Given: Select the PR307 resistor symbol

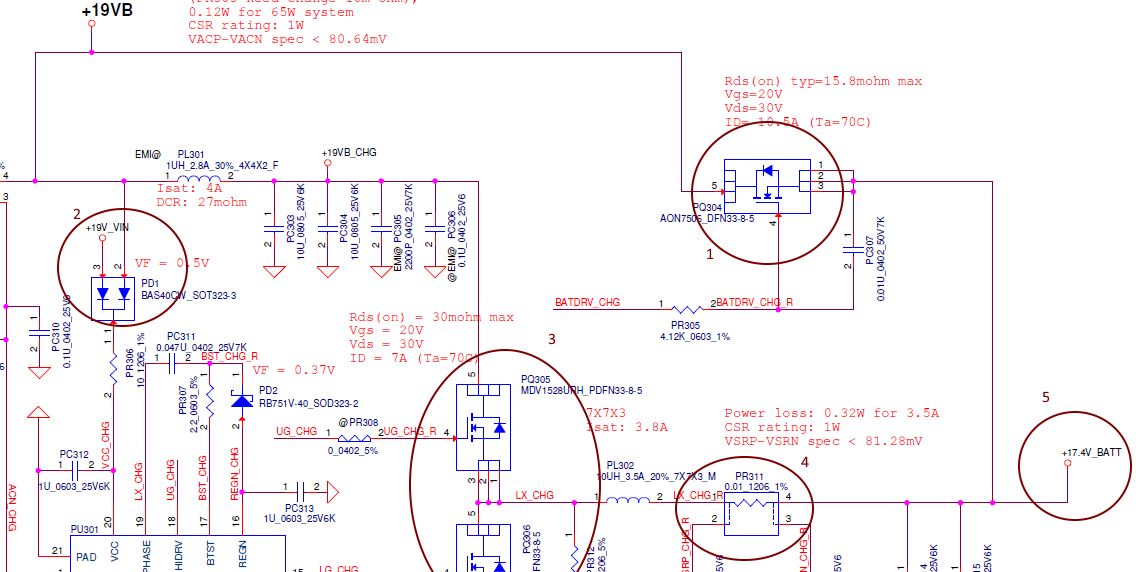Looking at the screenshot, I should click(x=209, y=401).
